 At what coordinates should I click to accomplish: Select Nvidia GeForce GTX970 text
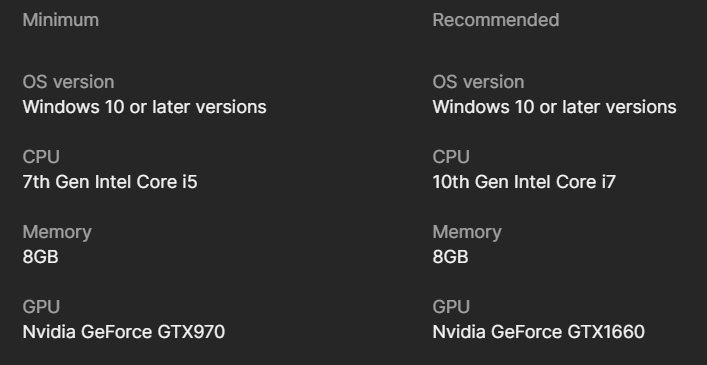[x=124, y=332]
